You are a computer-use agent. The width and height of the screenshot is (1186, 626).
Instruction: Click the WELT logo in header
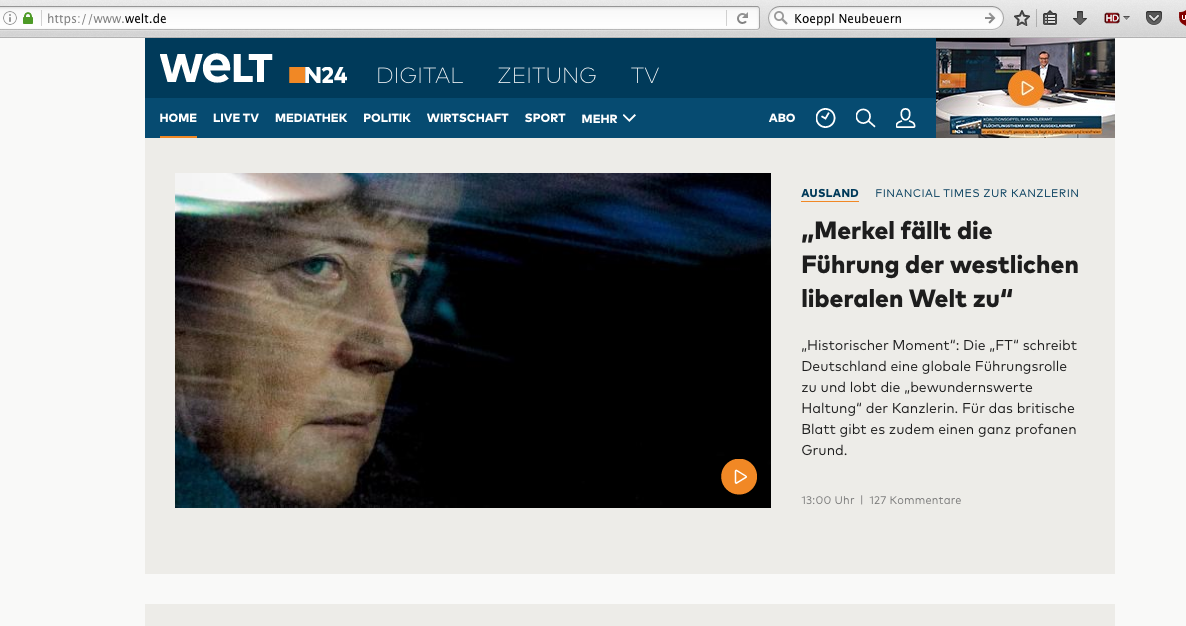pos(216,68)
